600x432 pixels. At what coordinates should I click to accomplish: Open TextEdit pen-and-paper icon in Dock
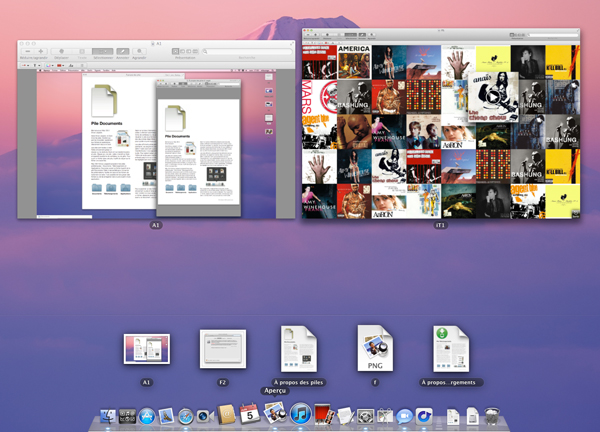(346, 416)
